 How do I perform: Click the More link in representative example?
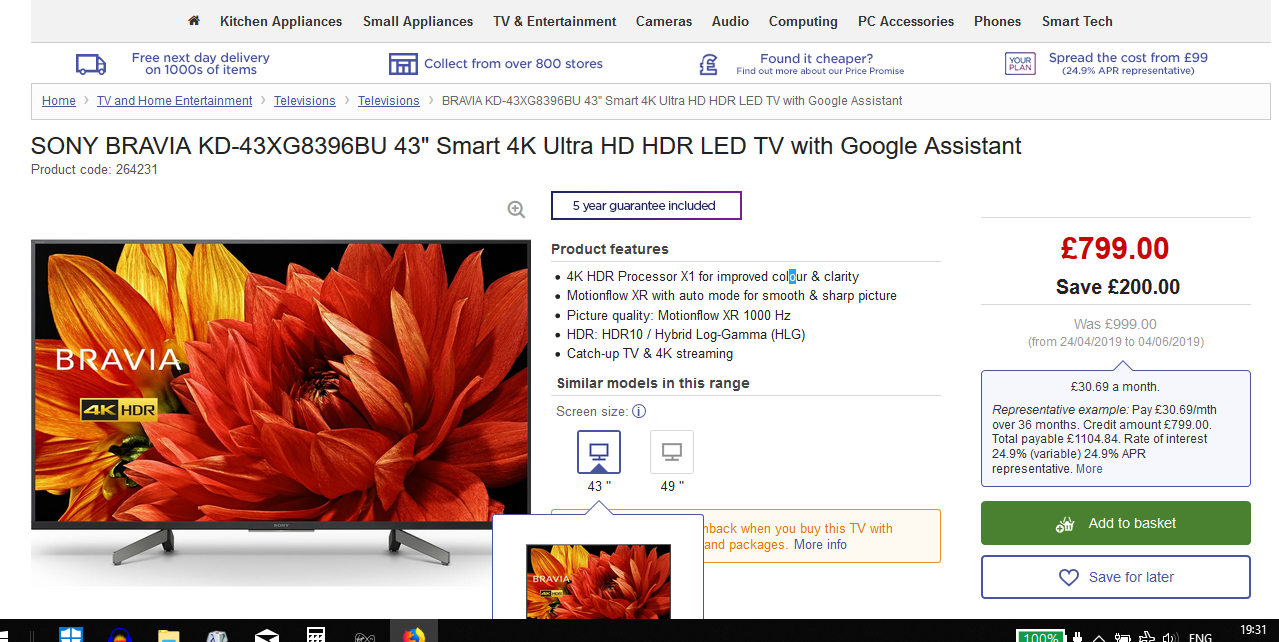(1089, 469)
